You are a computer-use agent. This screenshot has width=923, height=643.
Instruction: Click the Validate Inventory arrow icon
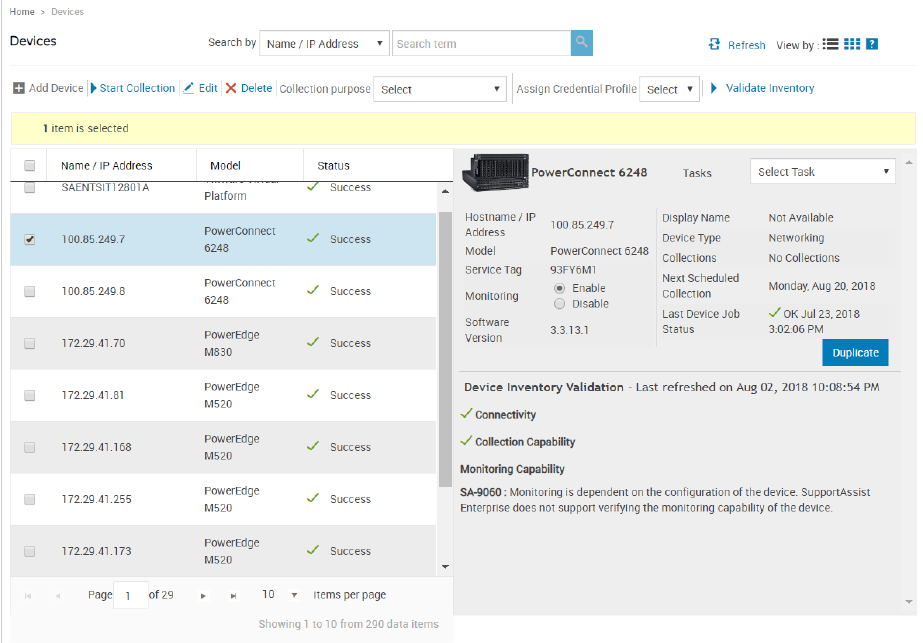pos(713,88)
